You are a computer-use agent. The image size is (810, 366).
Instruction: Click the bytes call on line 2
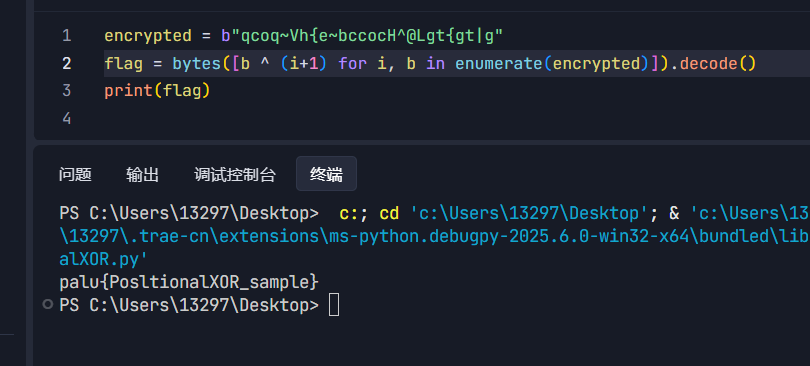196,63
